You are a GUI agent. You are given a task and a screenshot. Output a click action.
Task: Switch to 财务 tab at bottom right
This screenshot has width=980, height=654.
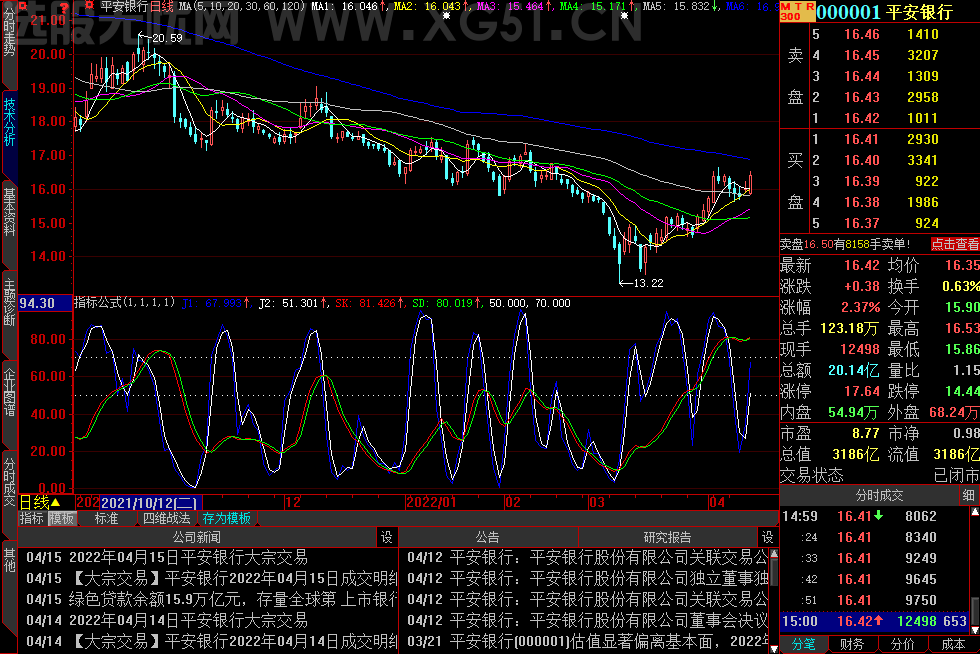coord(852,645)
